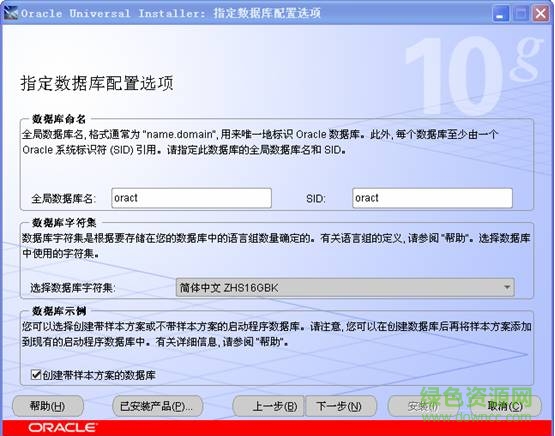This screenshot has height=436, width=555.
Task: Click the 帮助(H) button
Action: pyautogui.click(x=48, y=406)
